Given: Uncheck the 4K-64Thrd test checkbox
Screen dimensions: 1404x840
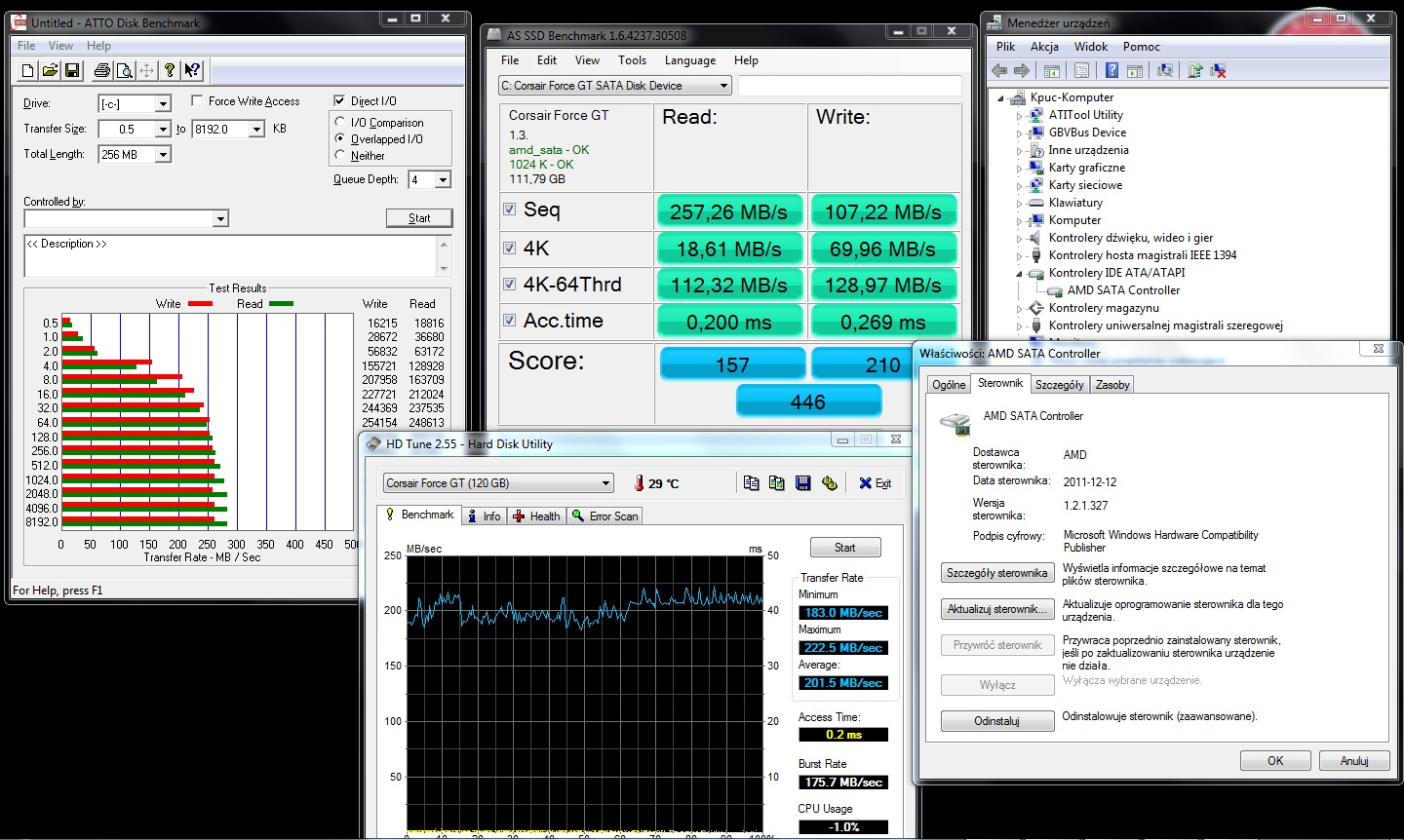Looking at the screenshot, I should (509, 285).
